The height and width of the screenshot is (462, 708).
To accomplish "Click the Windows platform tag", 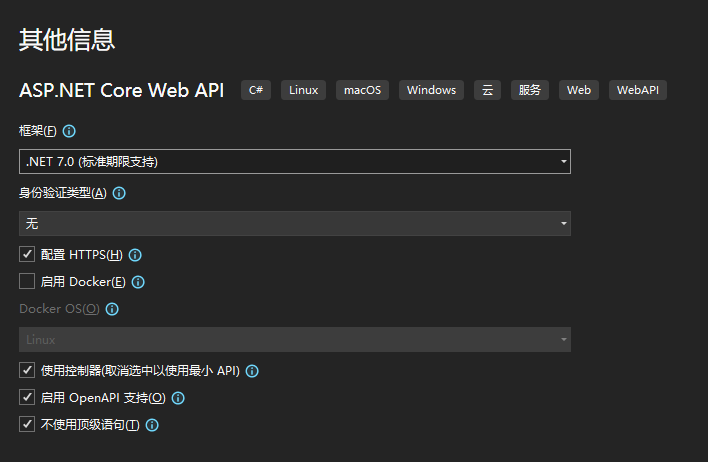I will pyautogui.click(x=432, y=90).
